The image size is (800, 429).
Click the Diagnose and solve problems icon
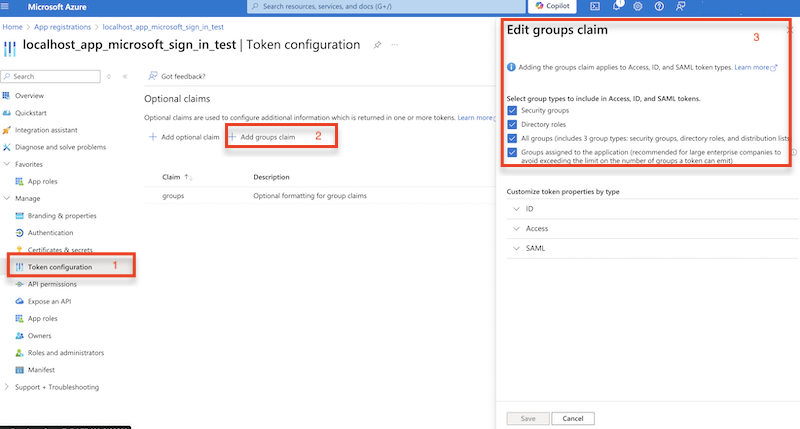tap(6, 147)
